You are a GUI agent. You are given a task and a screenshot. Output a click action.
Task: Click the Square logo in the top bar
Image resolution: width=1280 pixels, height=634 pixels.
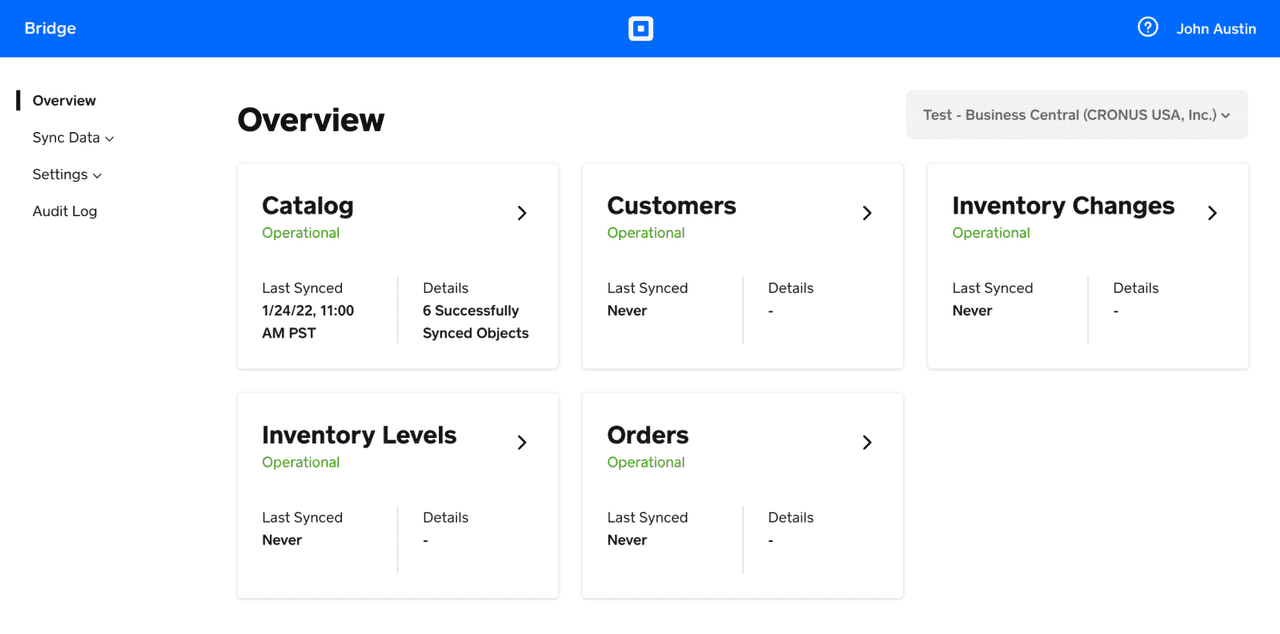coord(640,28)
